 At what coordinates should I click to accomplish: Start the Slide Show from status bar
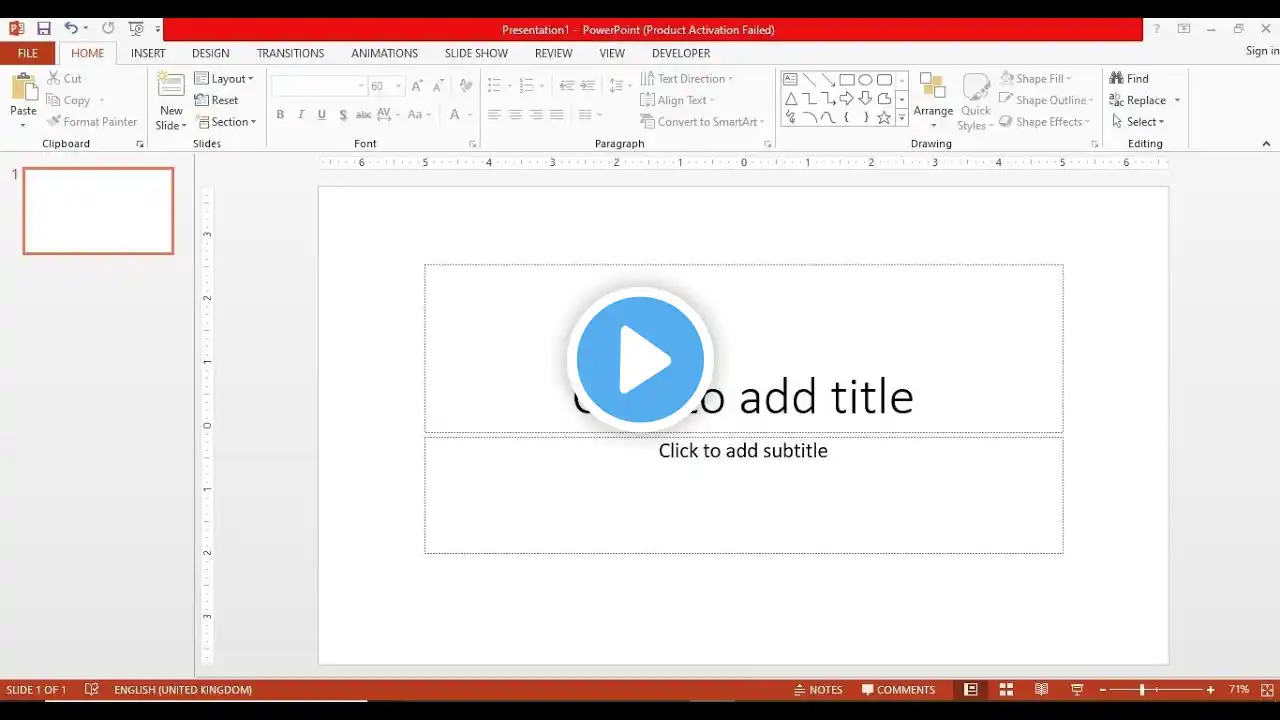click(1077, 690)
